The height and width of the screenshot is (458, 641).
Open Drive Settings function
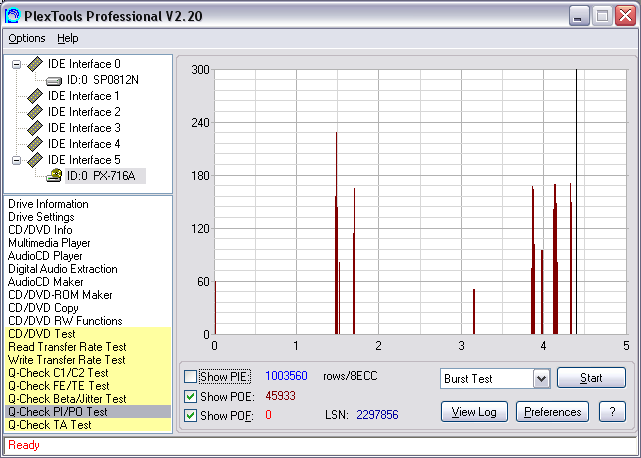pos(41,217)
